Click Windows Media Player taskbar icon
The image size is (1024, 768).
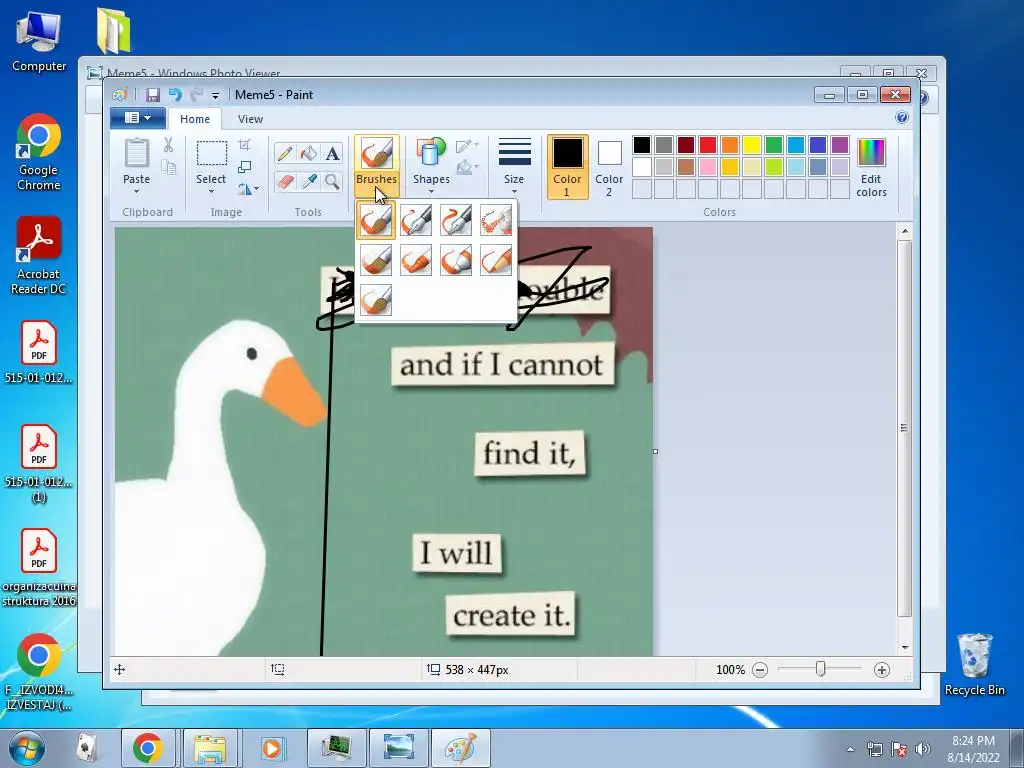point(272,748)
